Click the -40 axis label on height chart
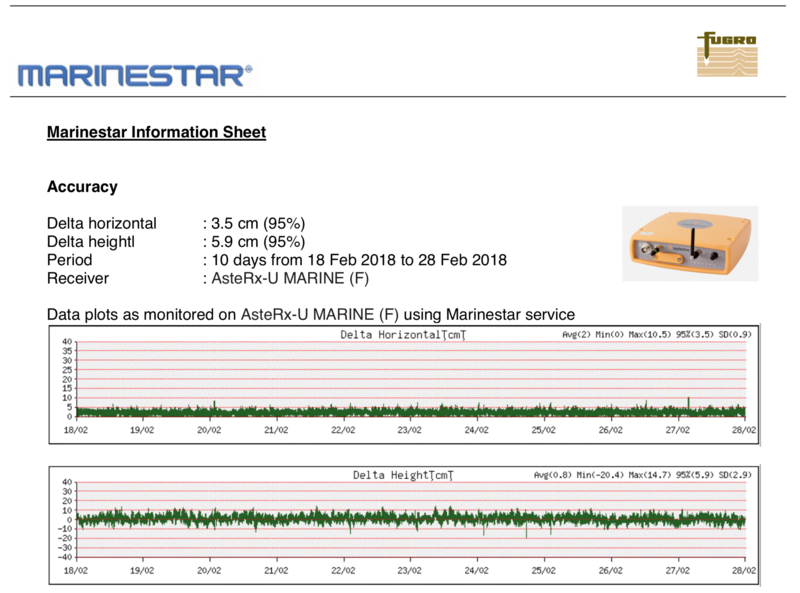This screenshot has height=593, width=800. point(65,557)
